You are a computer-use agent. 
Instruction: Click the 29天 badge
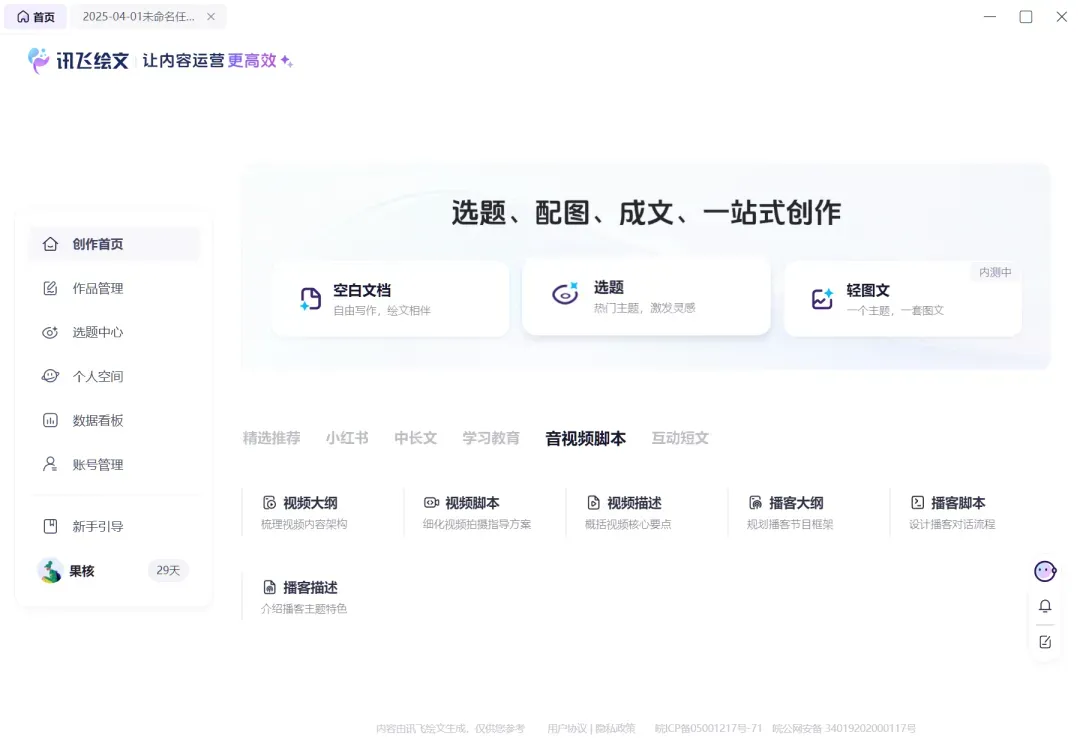pos(168,570)
